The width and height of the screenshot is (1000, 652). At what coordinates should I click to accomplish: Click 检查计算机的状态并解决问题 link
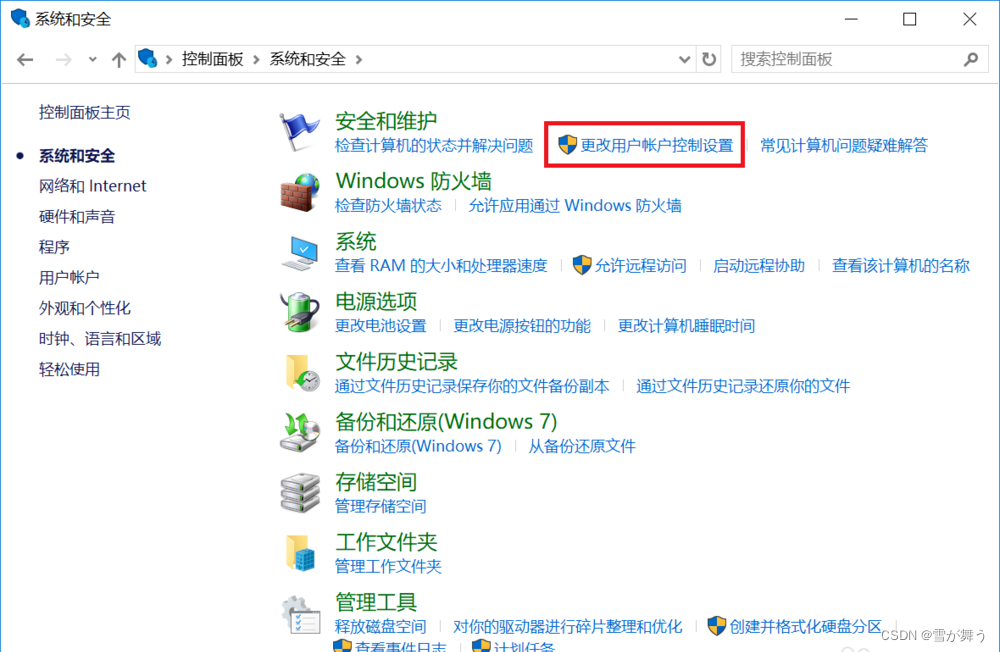coord(434,145)
